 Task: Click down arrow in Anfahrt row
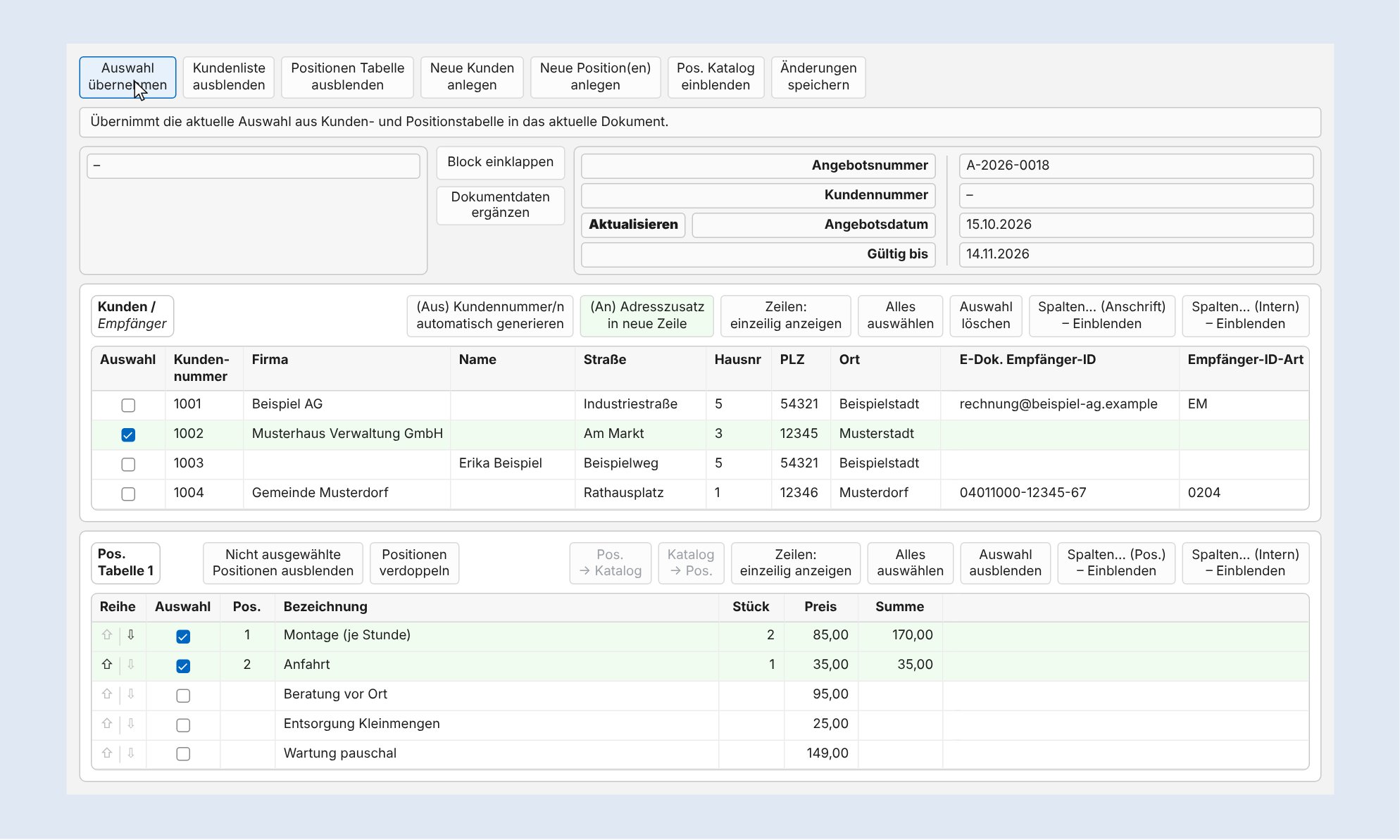(131, 665)
